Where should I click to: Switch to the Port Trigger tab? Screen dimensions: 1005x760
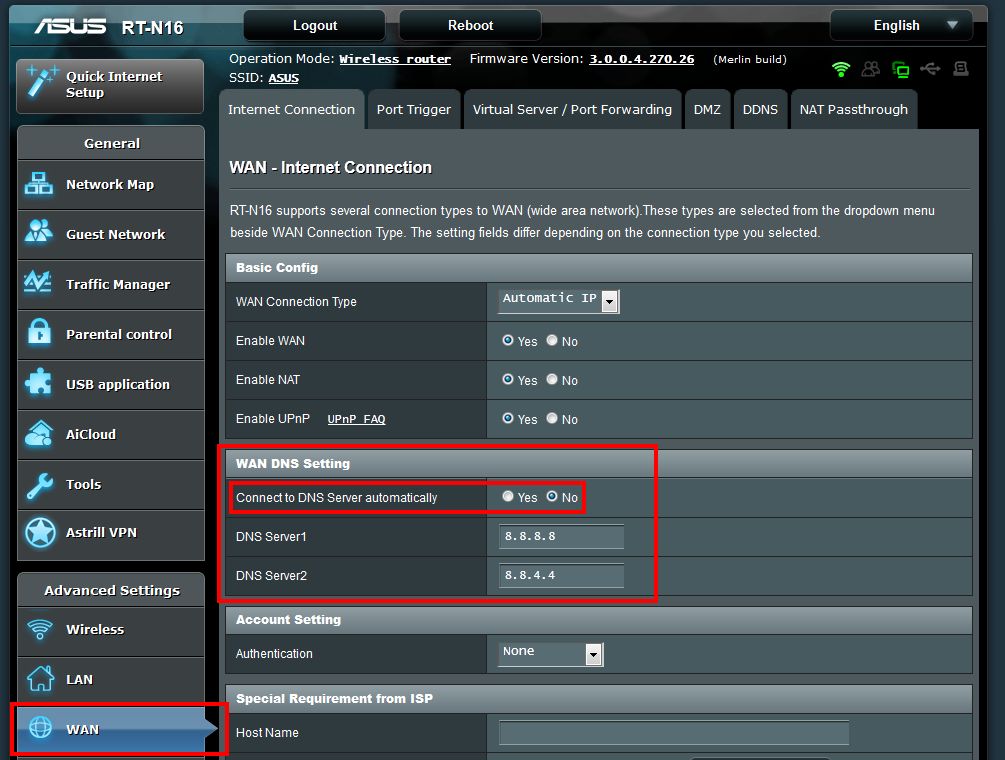[x=414, y=110]
